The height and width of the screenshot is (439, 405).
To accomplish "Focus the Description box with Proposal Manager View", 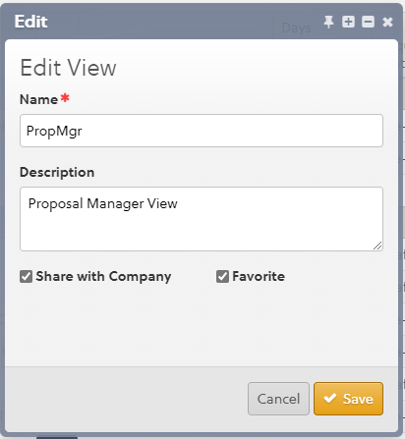I will click(x=201, y=219).
